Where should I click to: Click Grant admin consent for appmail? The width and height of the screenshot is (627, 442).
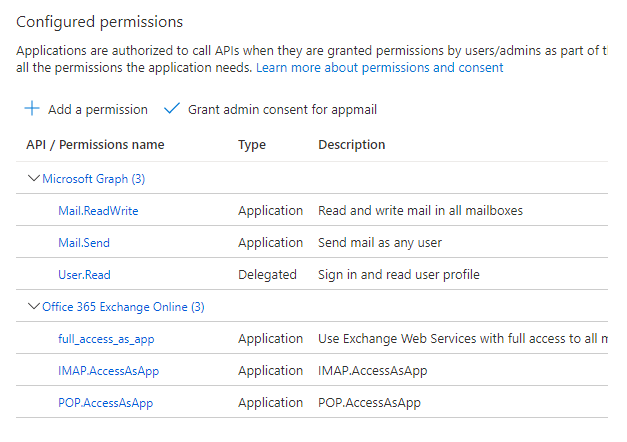tap(282, 110)
